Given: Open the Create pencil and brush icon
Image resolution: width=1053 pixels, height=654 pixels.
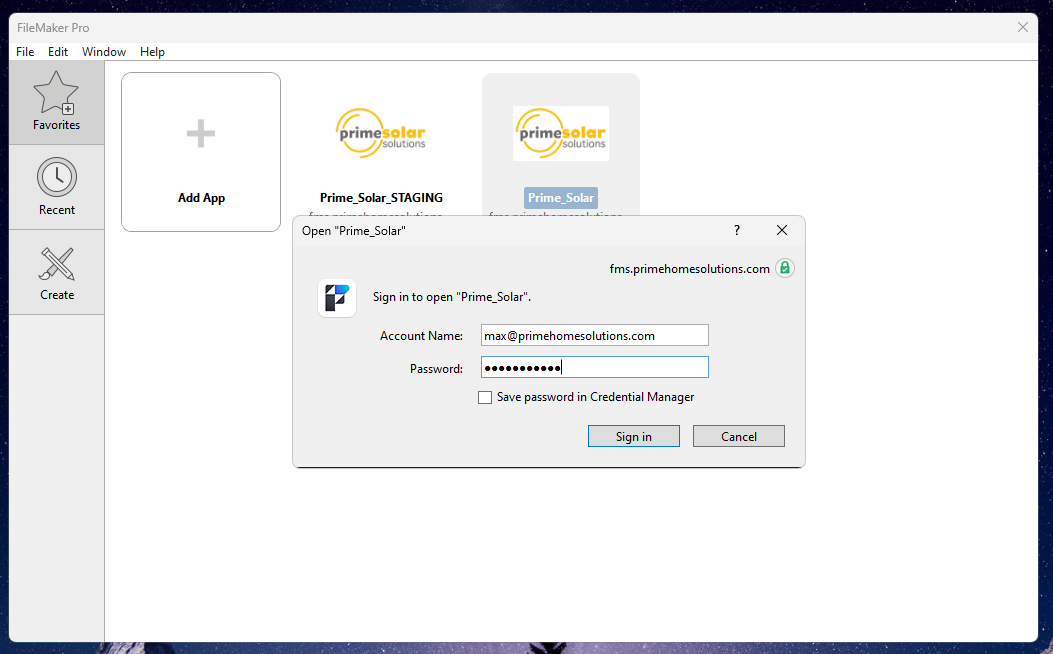Looking at the screenshot, I should click(56, 263).
